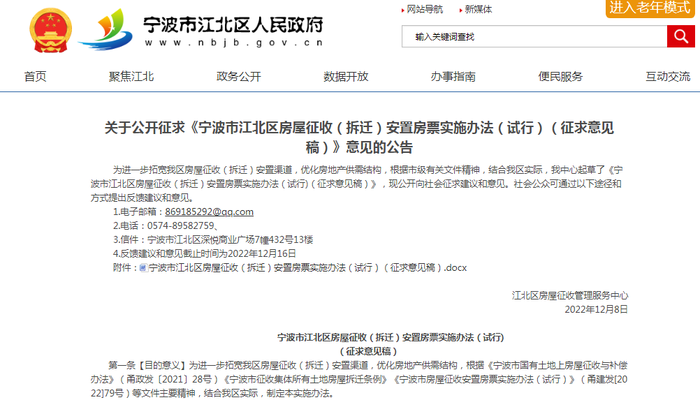
Task: Open 聚焦江北 navigation item
Action: pos(131,76)
